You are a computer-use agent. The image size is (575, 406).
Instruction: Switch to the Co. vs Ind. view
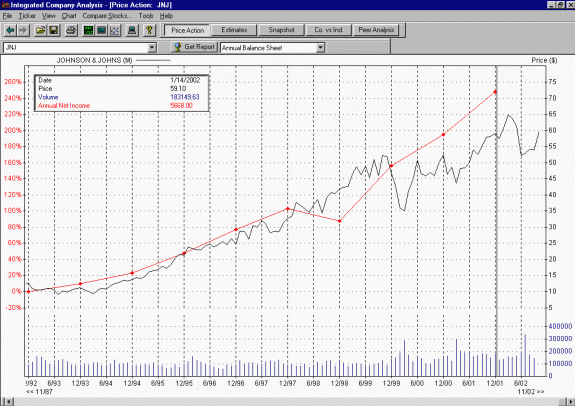pos(328,30)
